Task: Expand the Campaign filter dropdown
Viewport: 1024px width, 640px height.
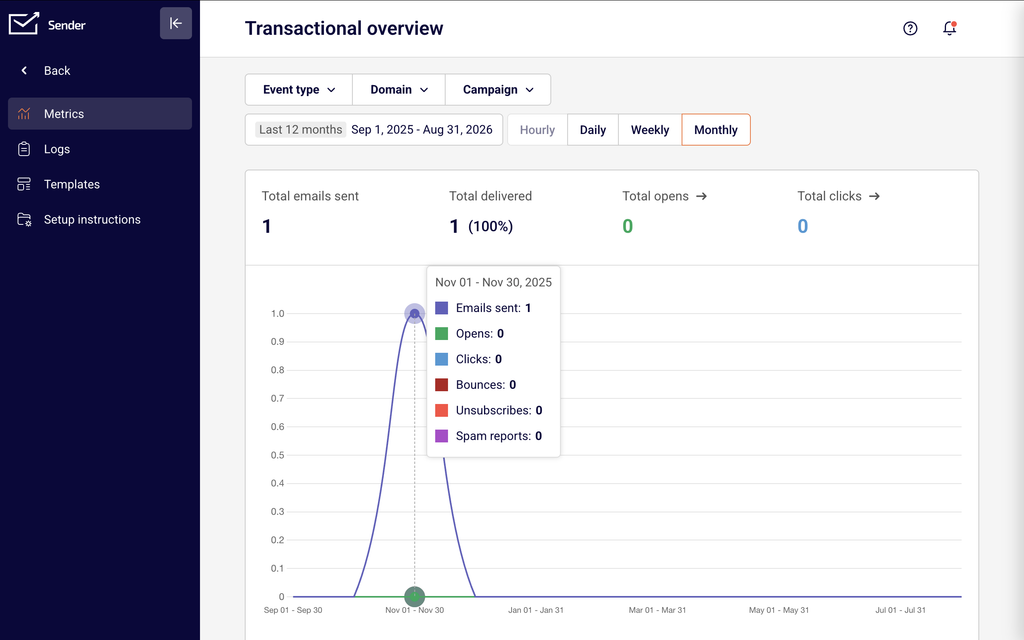Action: 498,89
